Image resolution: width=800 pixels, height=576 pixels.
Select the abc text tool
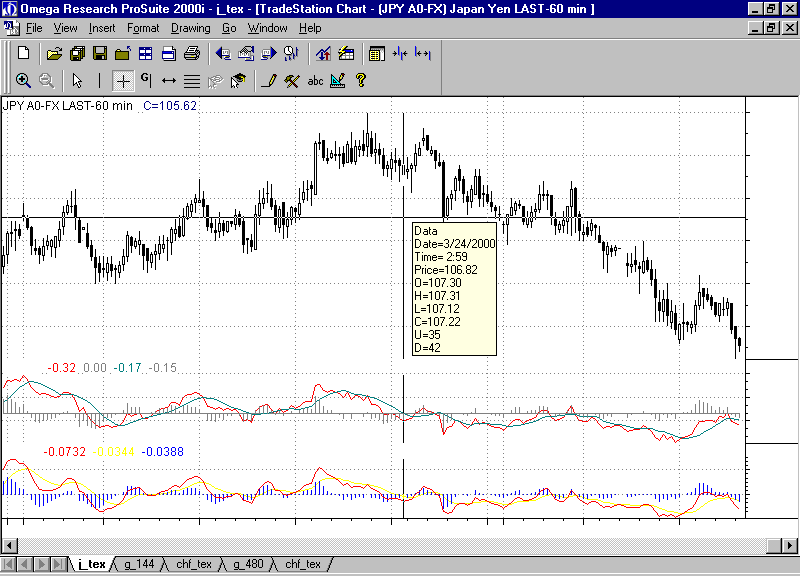(x=315, y=81)
